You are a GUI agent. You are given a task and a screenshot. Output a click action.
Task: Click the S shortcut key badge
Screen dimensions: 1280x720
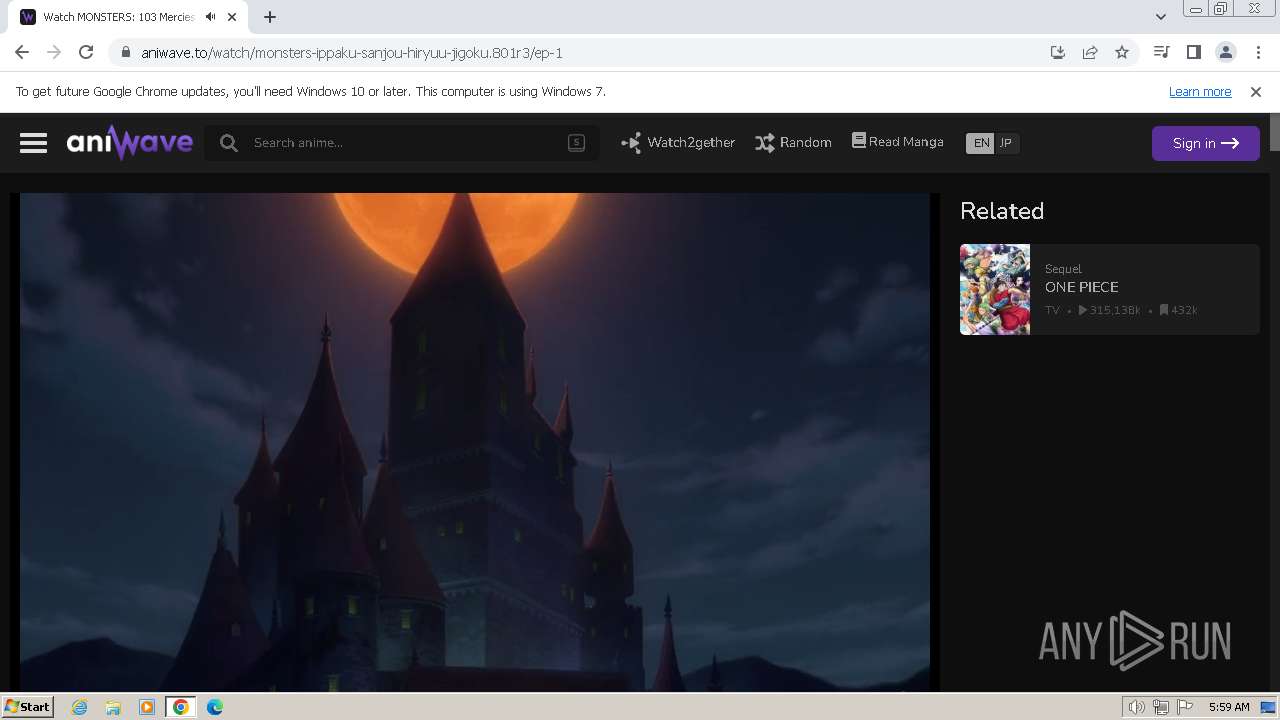coord(576,142)
